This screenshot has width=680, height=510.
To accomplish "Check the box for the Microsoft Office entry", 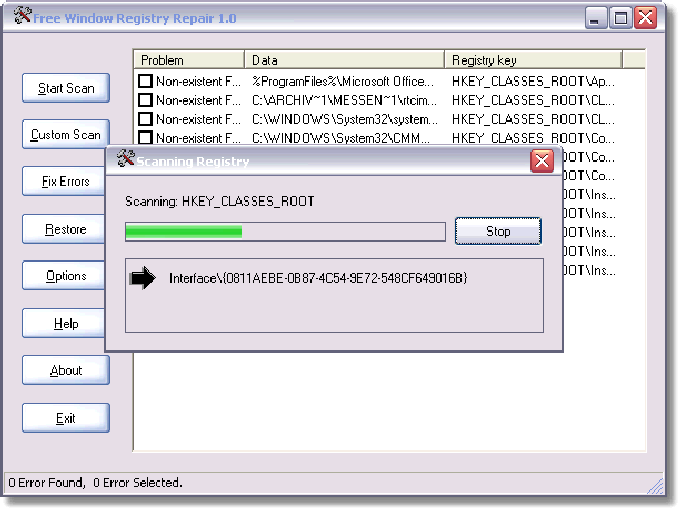I will pos(145,81).
